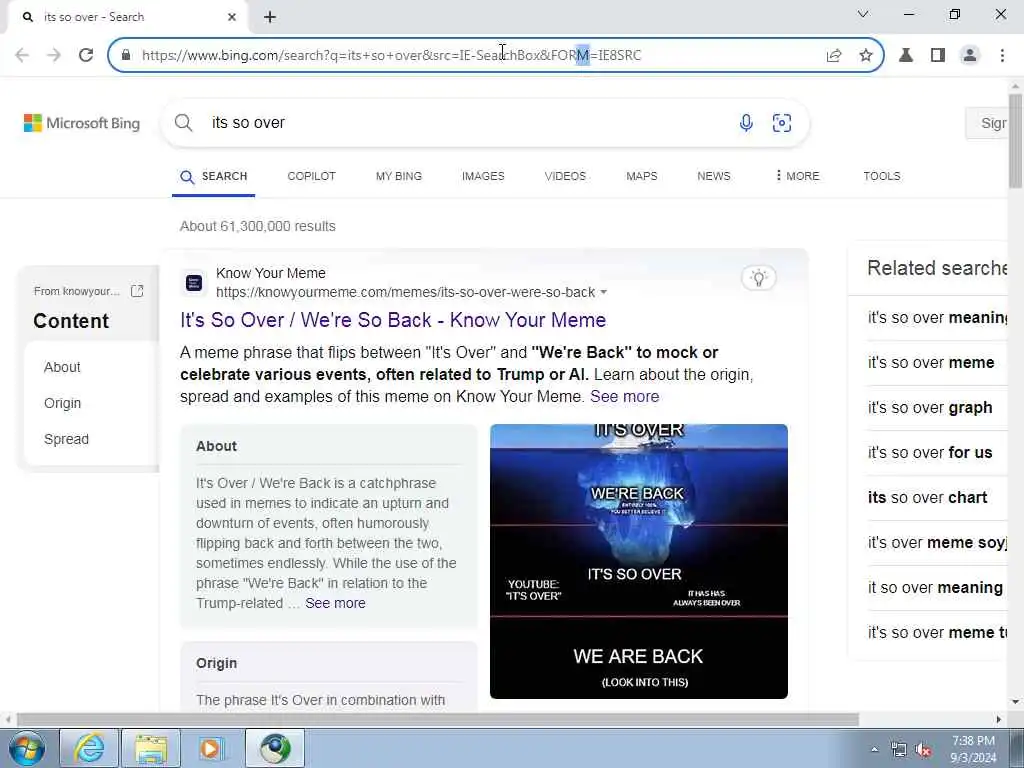Image resolution: width=1024 pixels, height=768 pixels.
Task: Open Chrome Labs flask icon
Action: click(906, 55)
